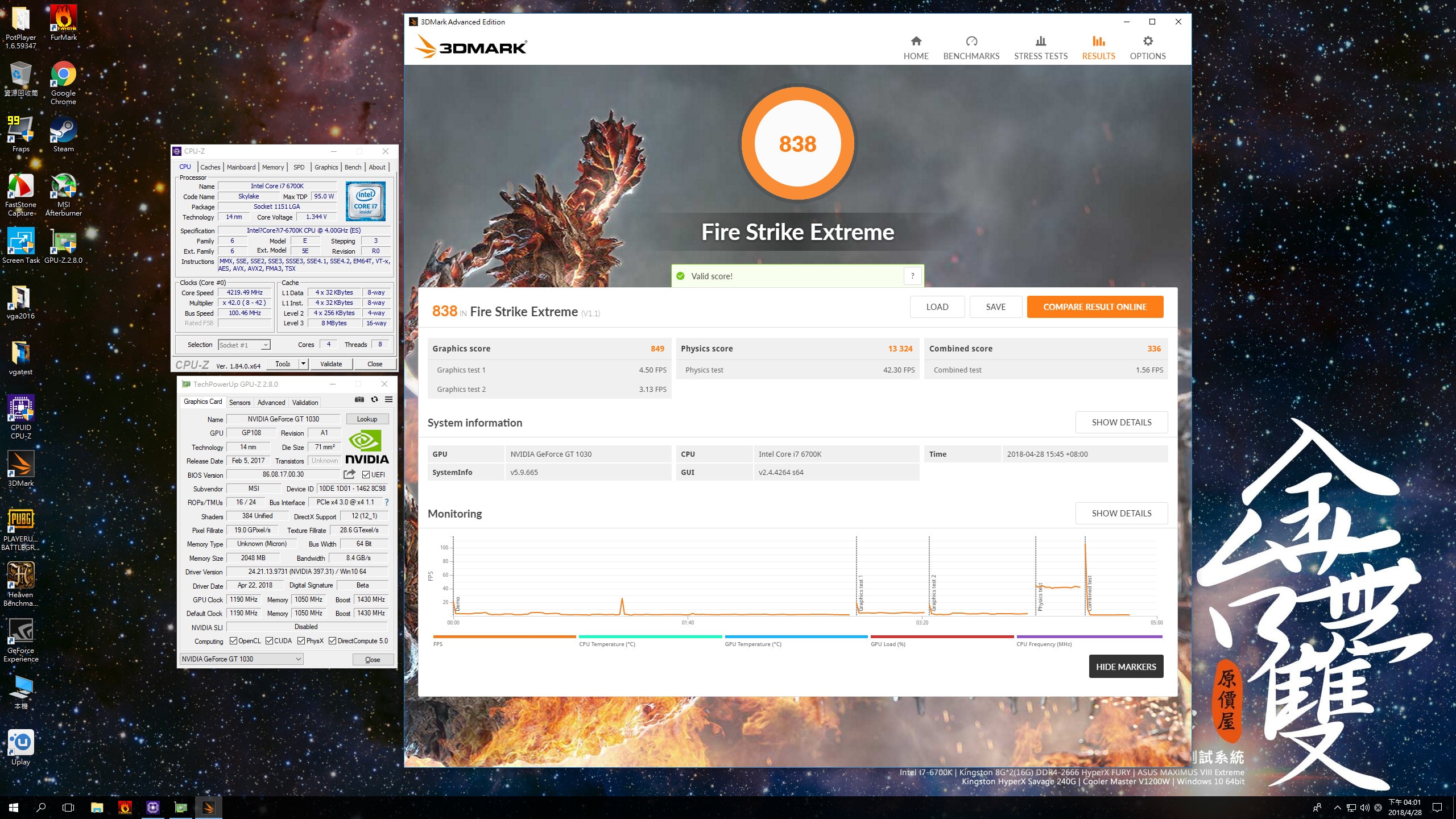The height and width of the screenshot is (819, 1456).
Task: Open the Bench tab in CPU-Z
Action: tap(353, 167)
